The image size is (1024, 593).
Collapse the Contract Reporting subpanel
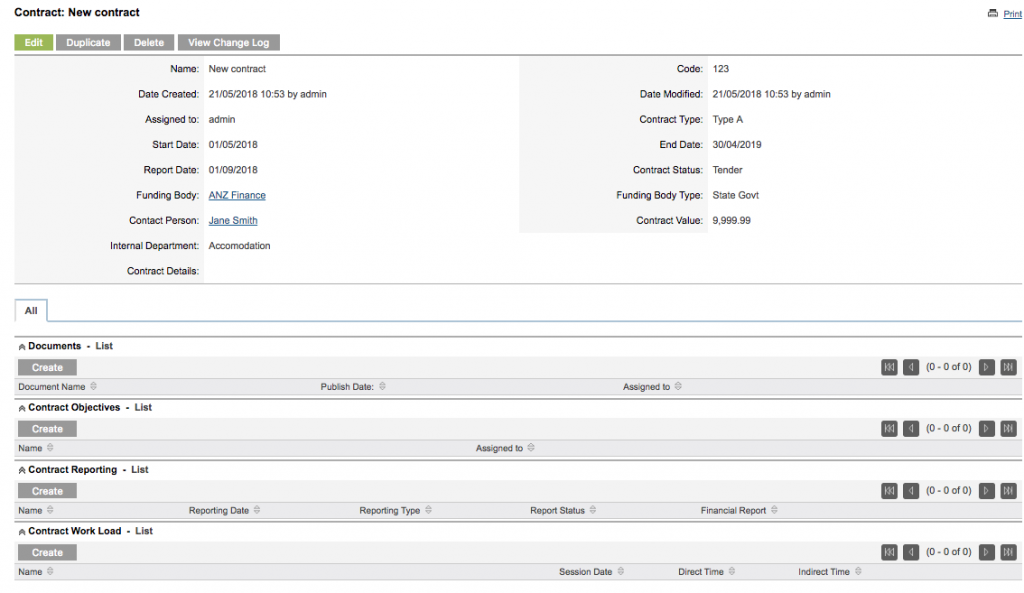22,470
